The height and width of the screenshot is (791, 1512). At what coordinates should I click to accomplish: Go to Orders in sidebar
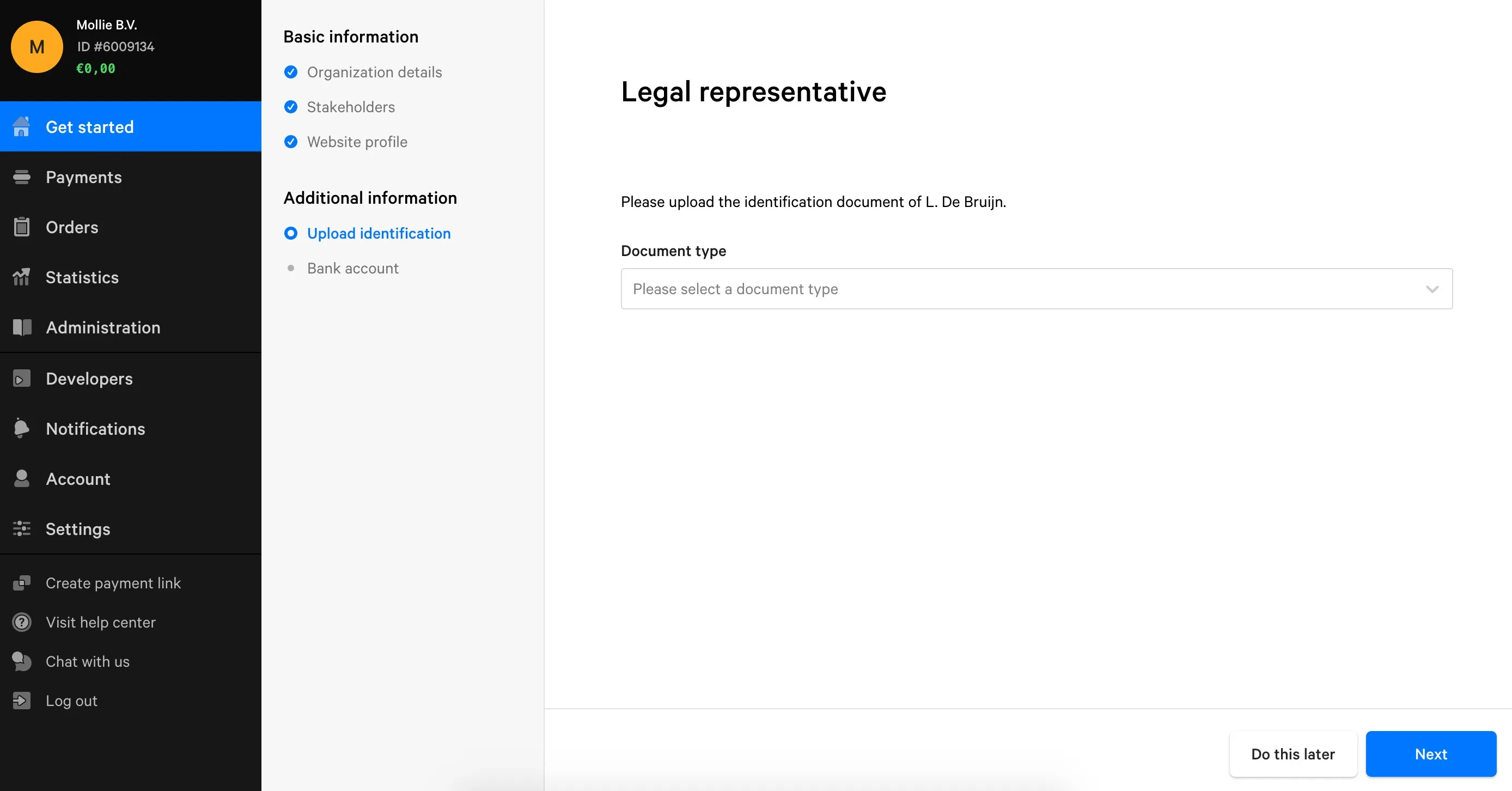tap(130, 227)
